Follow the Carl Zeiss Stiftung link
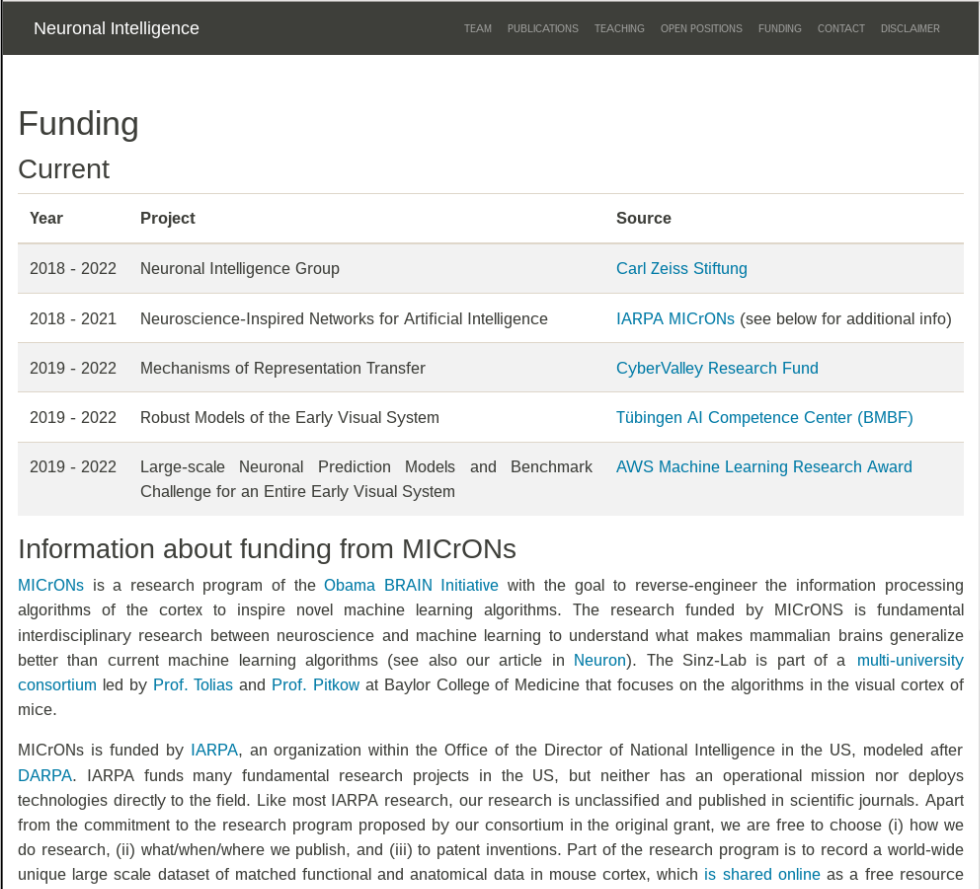Screen dimensions: 980x889 [681, 269]
